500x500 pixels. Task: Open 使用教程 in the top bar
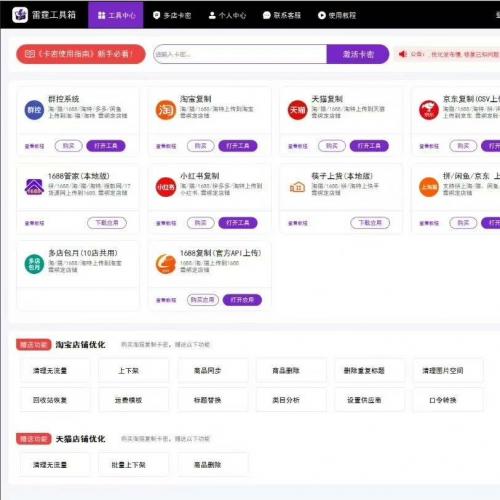(337, 15)
